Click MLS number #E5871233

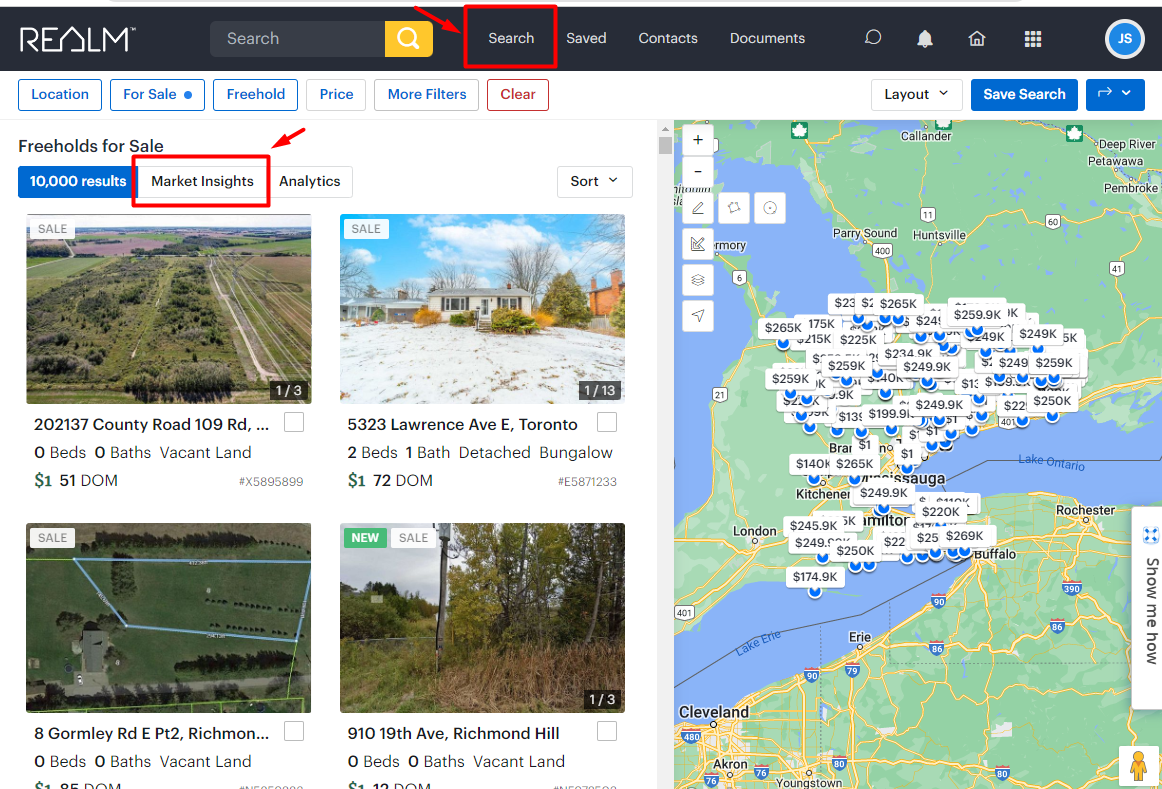587,482
